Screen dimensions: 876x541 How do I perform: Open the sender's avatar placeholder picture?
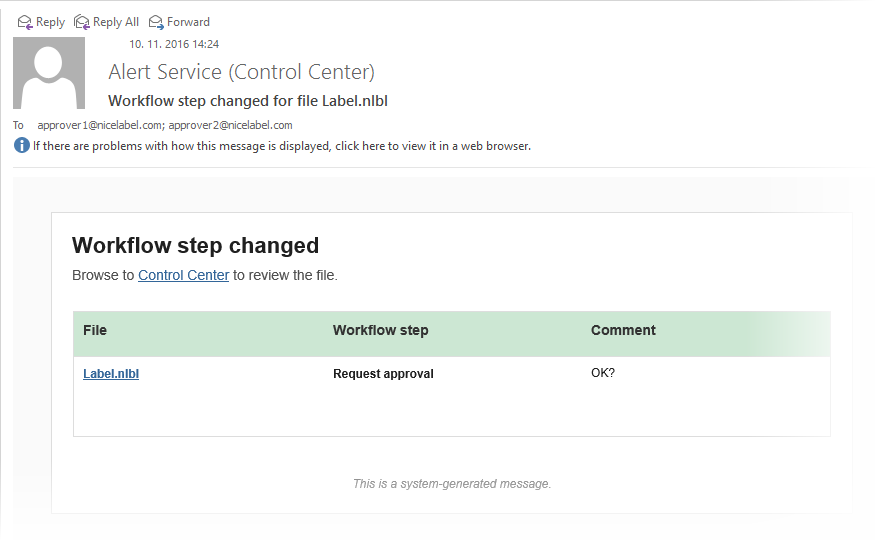pyautogui.click(x=49, y=73)
